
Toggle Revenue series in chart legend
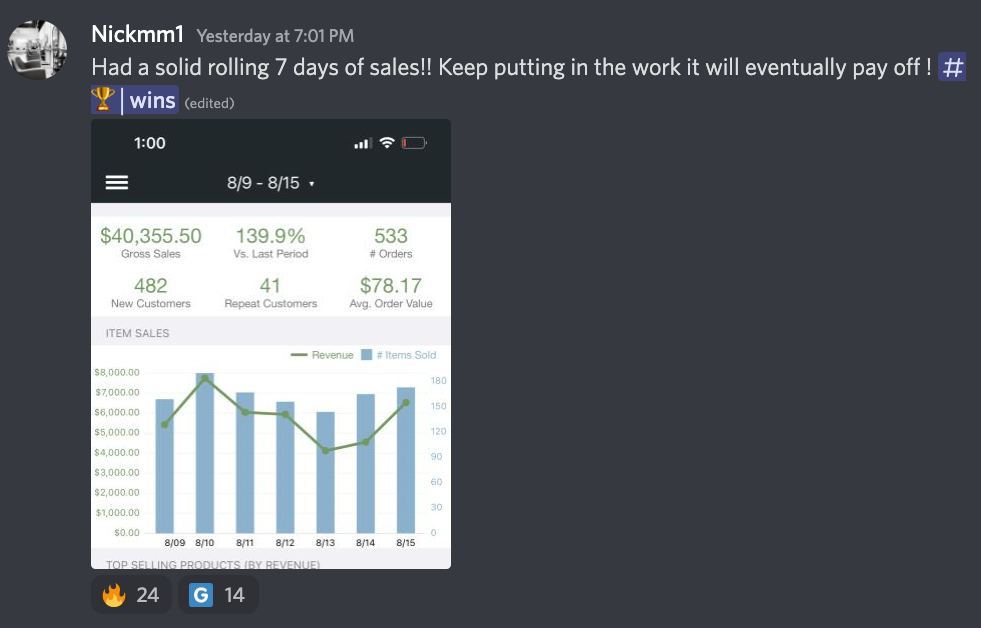(322, 355)
